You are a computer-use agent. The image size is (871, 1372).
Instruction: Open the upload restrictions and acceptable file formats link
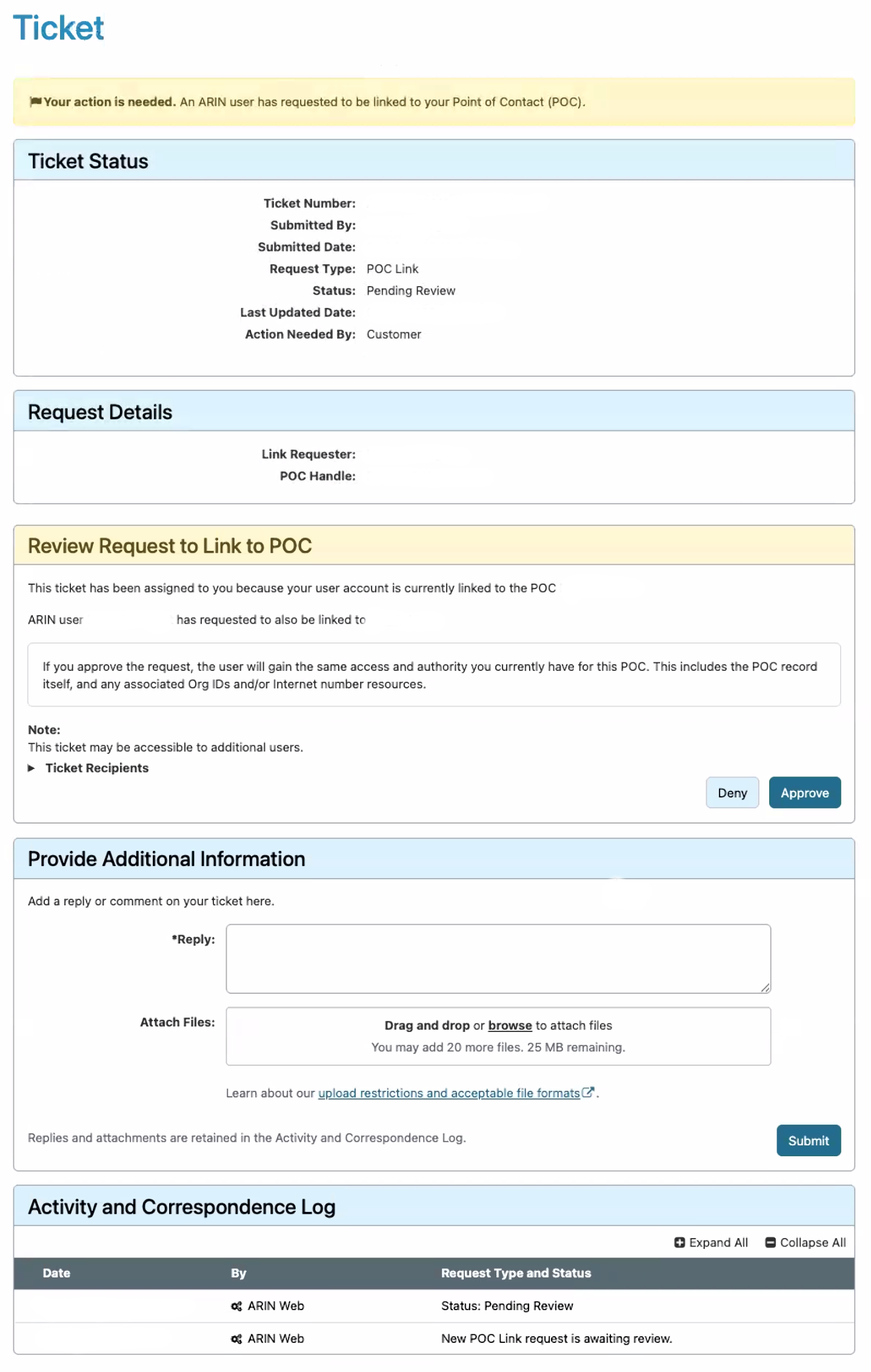coord(449,1093)
